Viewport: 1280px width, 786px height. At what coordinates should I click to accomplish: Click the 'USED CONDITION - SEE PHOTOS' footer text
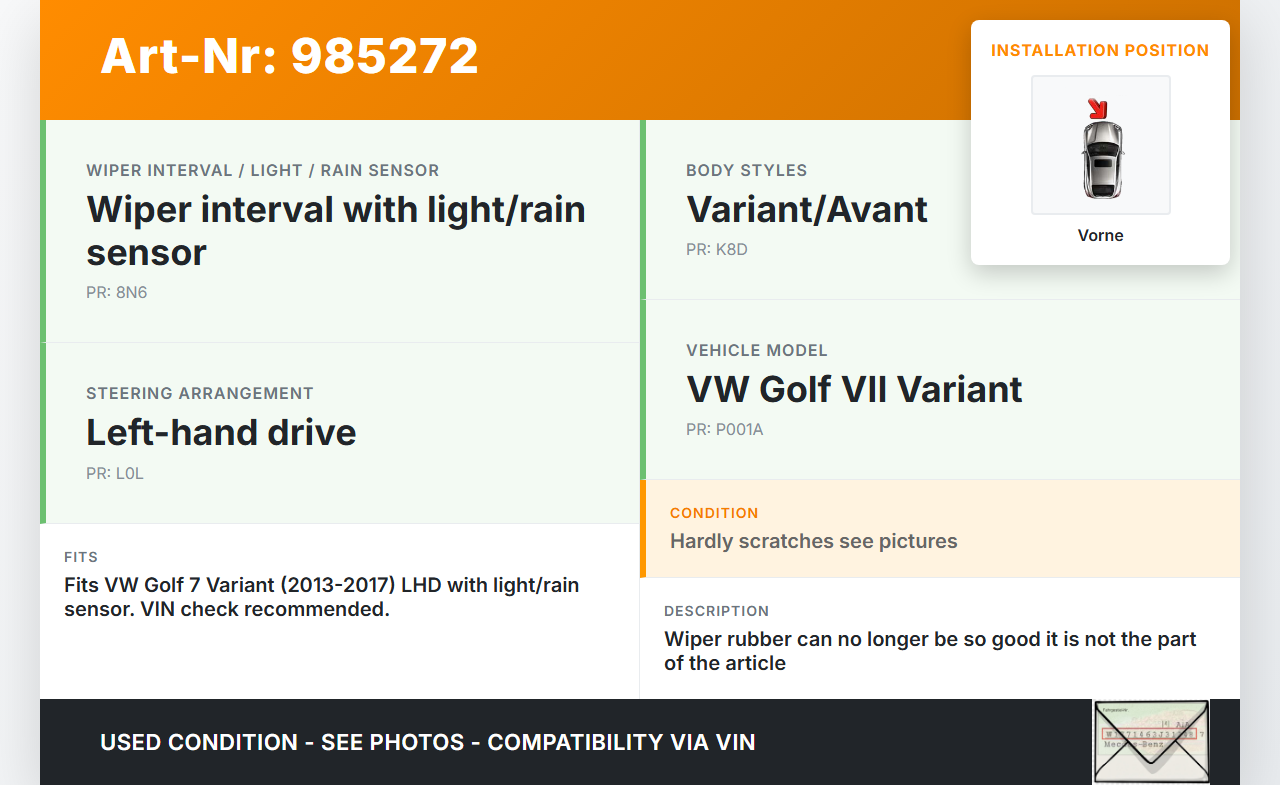coord(428,743)
